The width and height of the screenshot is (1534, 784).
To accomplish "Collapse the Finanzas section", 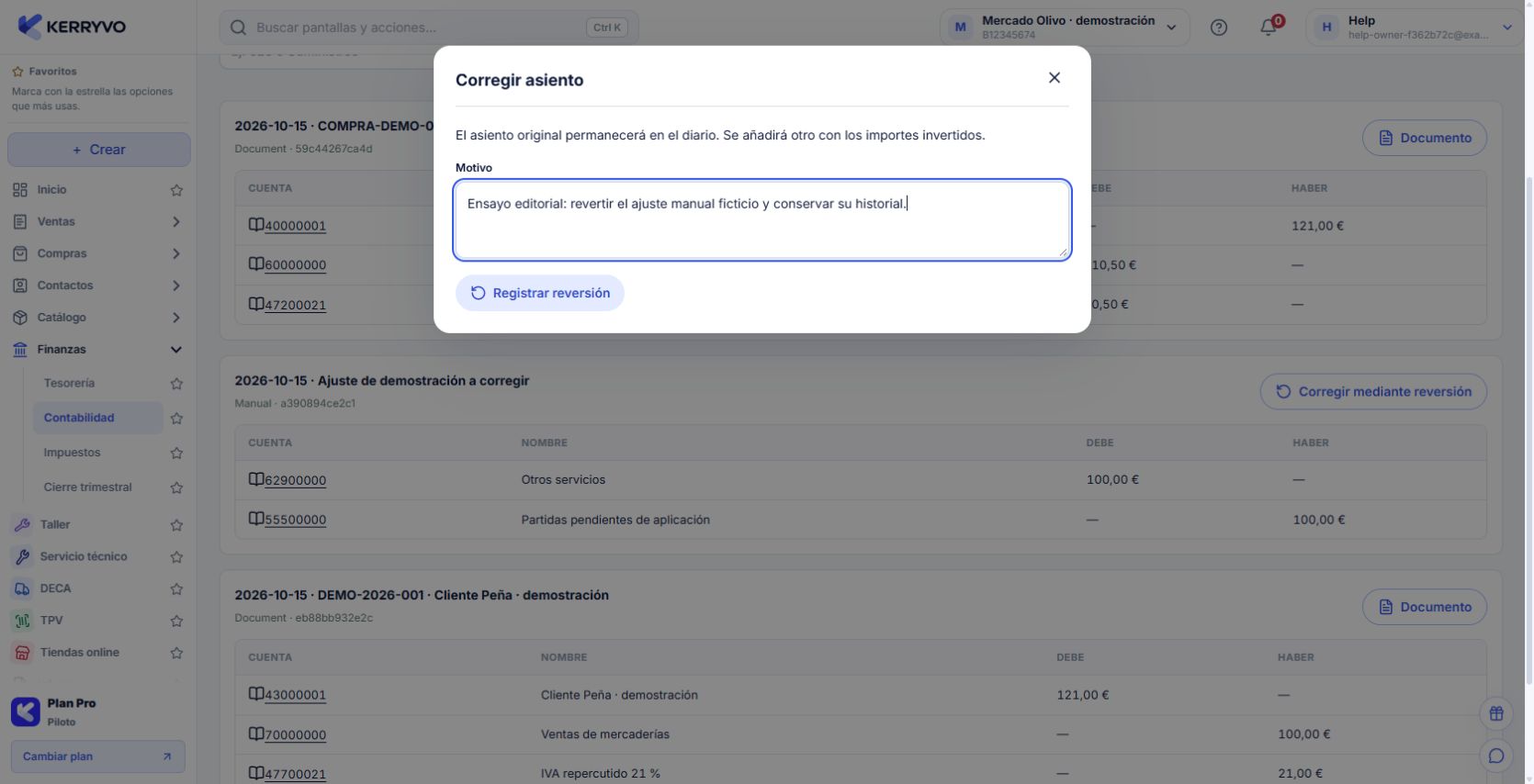I will (176, 350).
